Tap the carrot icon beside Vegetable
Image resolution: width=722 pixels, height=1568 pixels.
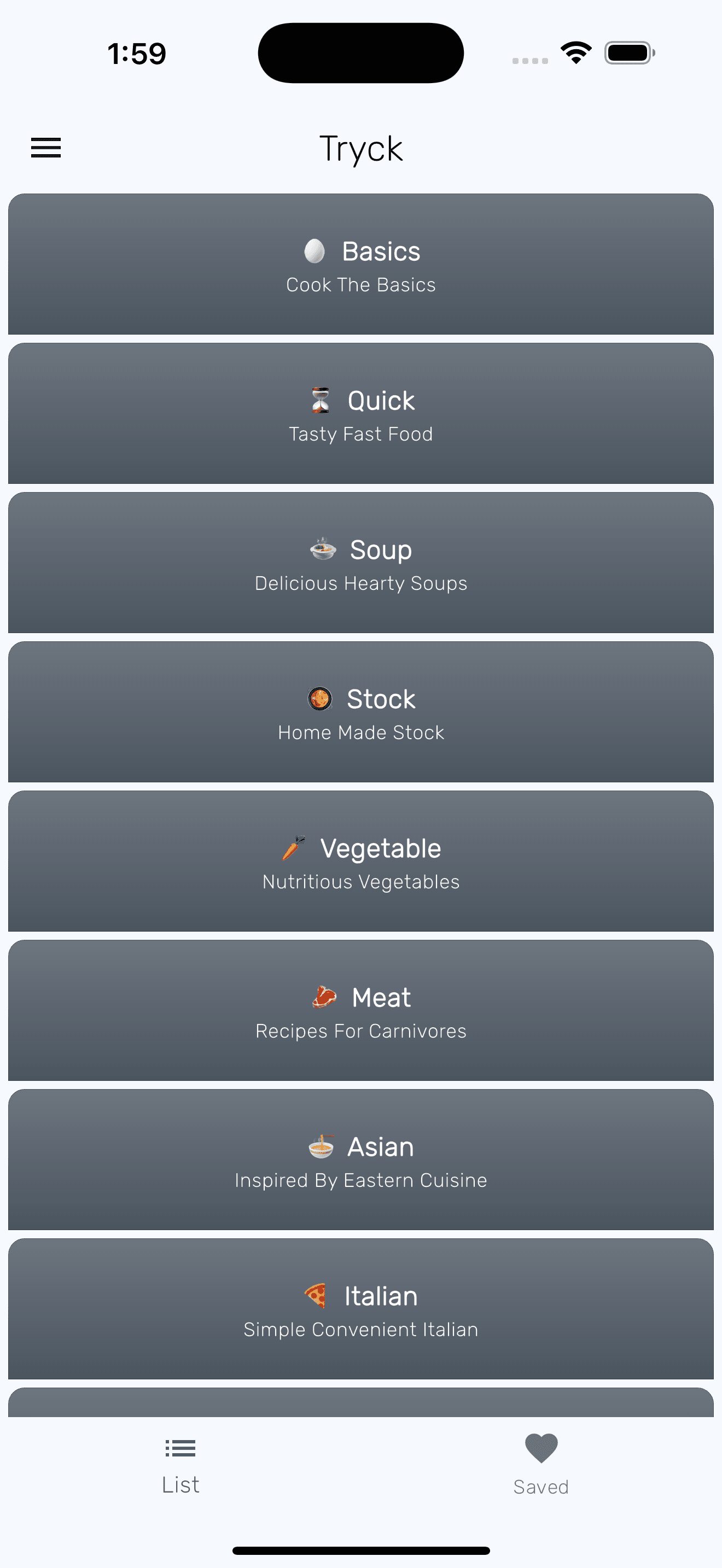point(293,848)
